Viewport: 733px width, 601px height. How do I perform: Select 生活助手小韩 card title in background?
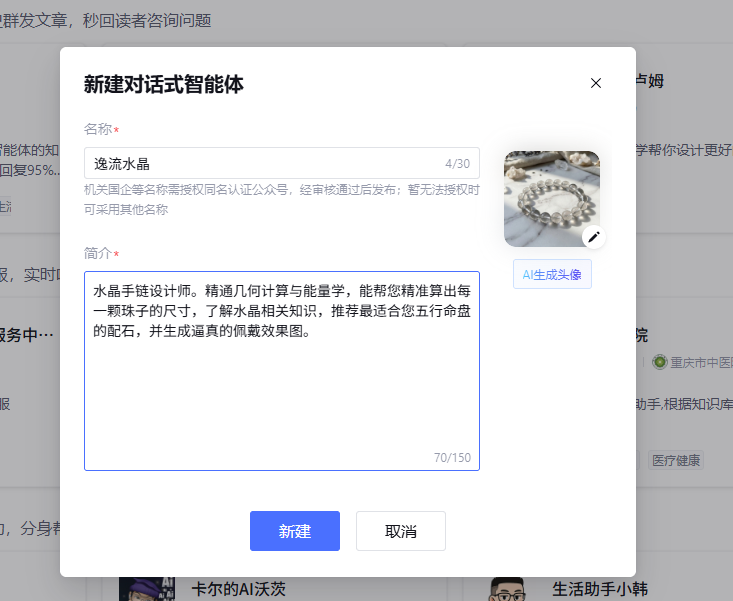[600, 589]
